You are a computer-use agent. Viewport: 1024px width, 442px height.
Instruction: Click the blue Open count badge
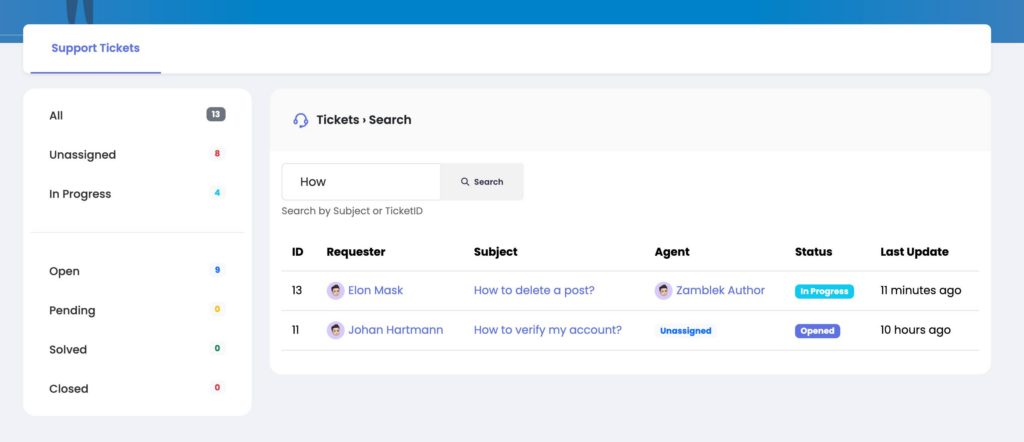217,271
